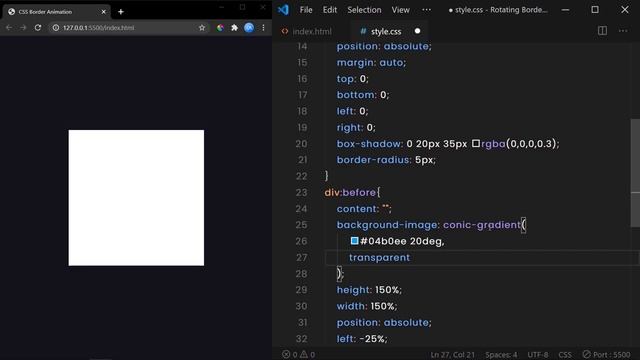Click div:before selector on line 23
The image size is (640, 360).
click(x=350, y=192)
